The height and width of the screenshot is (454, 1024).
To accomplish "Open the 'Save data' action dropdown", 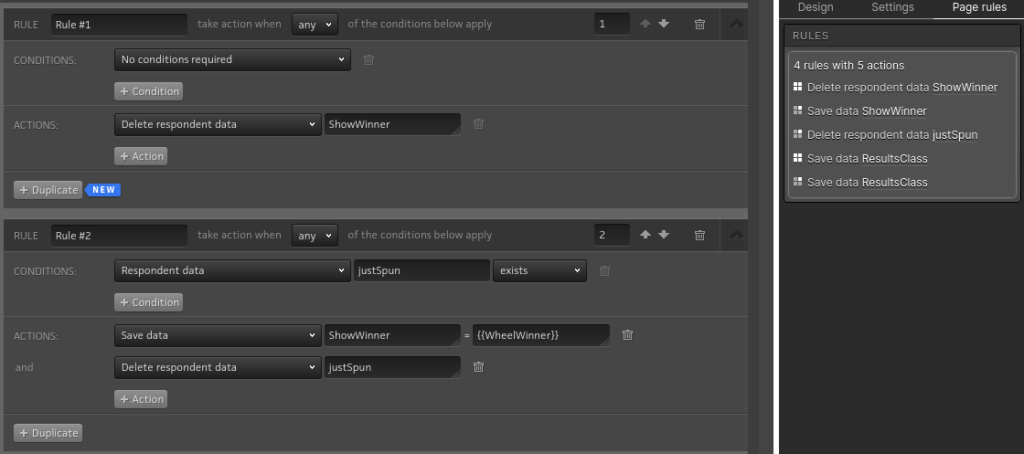I will (x=216, y=335).
